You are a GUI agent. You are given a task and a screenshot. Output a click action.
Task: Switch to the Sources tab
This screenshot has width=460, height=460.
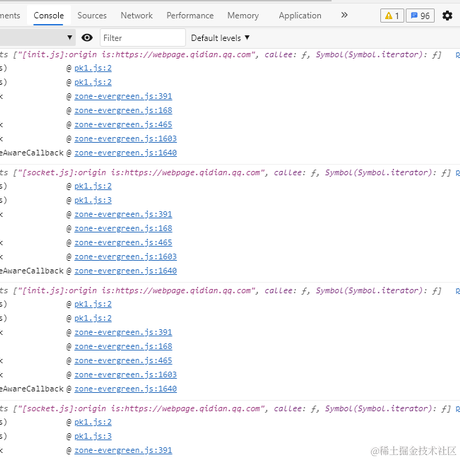pyautogui.click(x=92, y=15)
